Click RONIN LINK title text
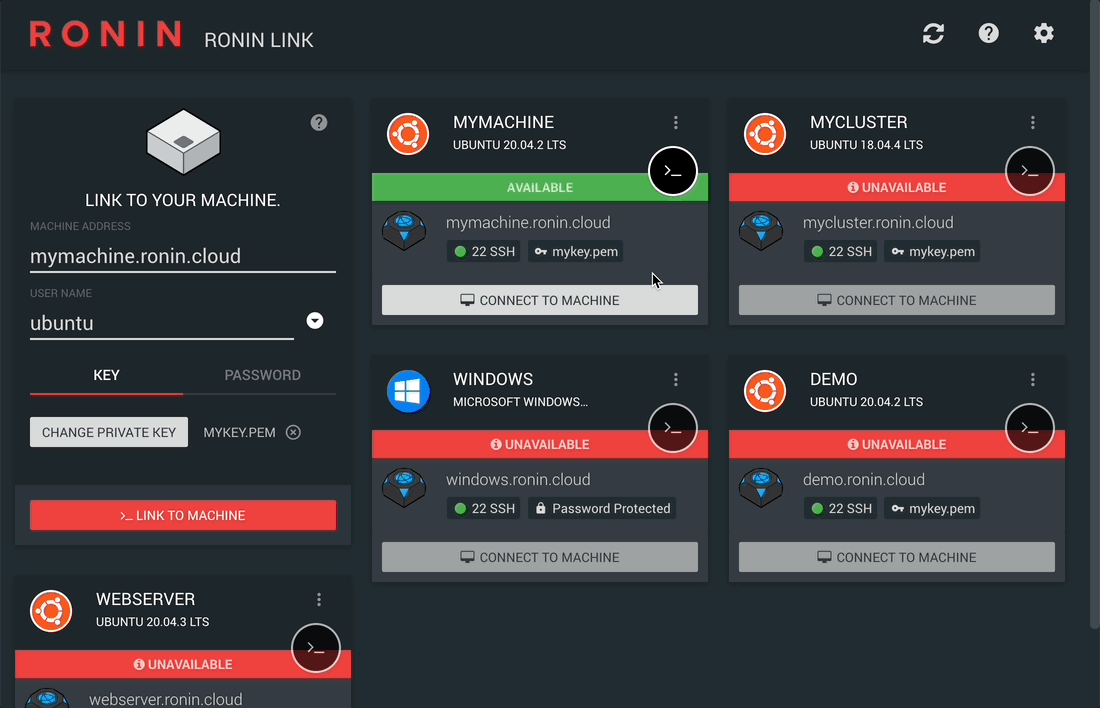 tap(259, 40)
